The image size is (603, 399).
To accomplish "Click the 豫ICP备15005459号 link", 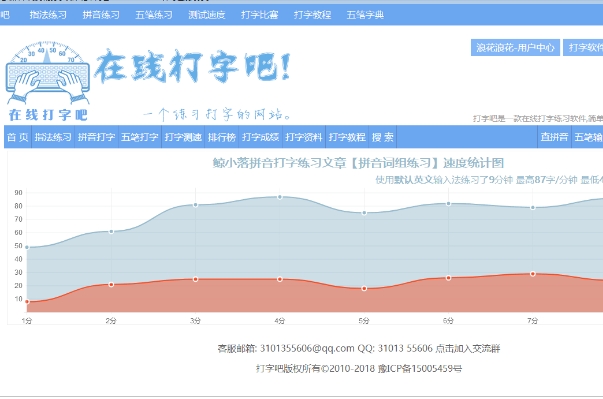I will pyautogui.click(x=420, y=369).
